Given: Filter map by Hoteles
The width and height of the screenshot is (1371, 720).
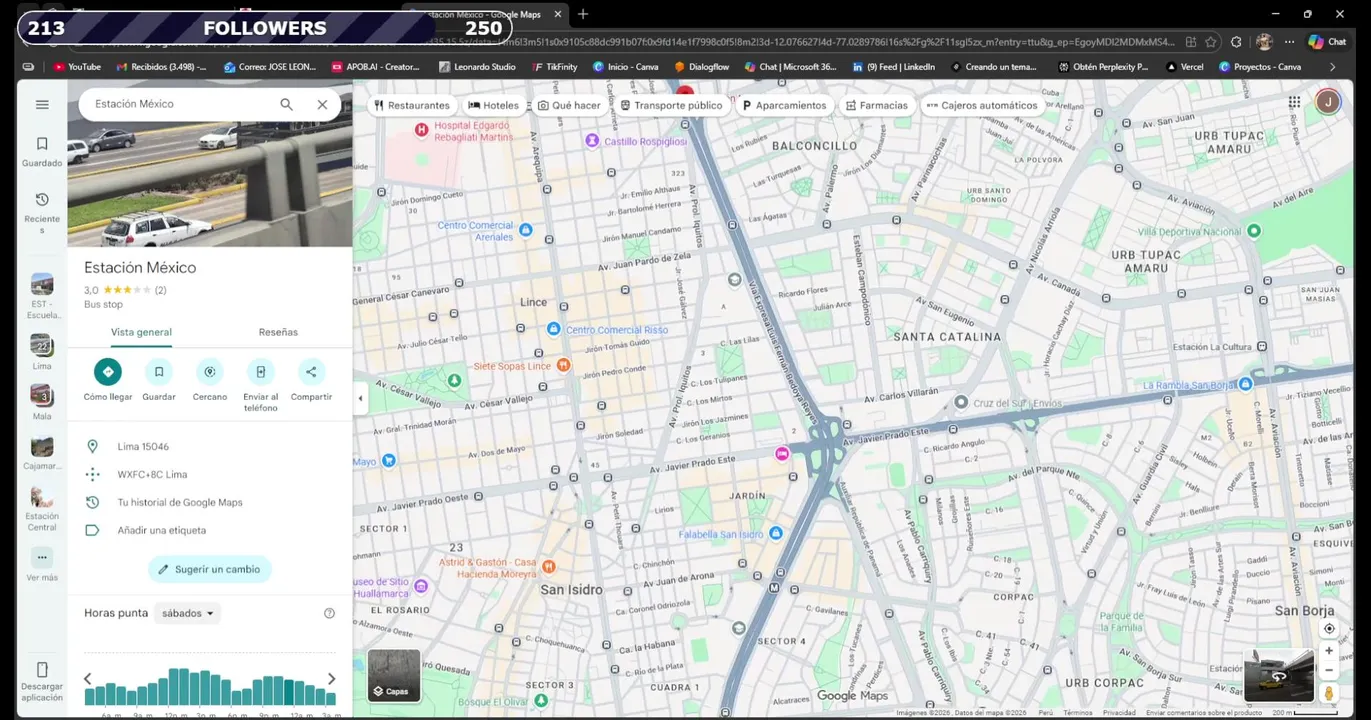Looking at the screenshot, I should pyautogui.click(x=493, y=105).
